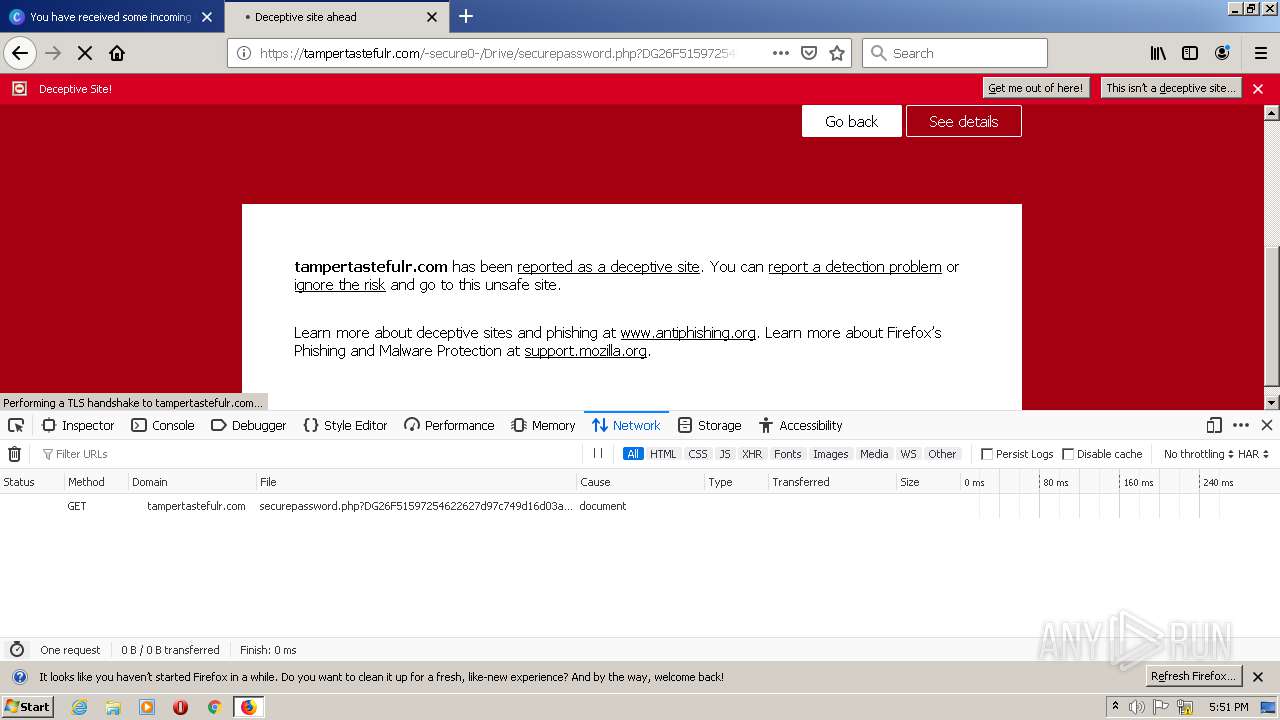This screenshot has width=1280, height=720.
Task: Switch to the Style Editor tab
Action: pyautogui.click(x=345, y=425)
